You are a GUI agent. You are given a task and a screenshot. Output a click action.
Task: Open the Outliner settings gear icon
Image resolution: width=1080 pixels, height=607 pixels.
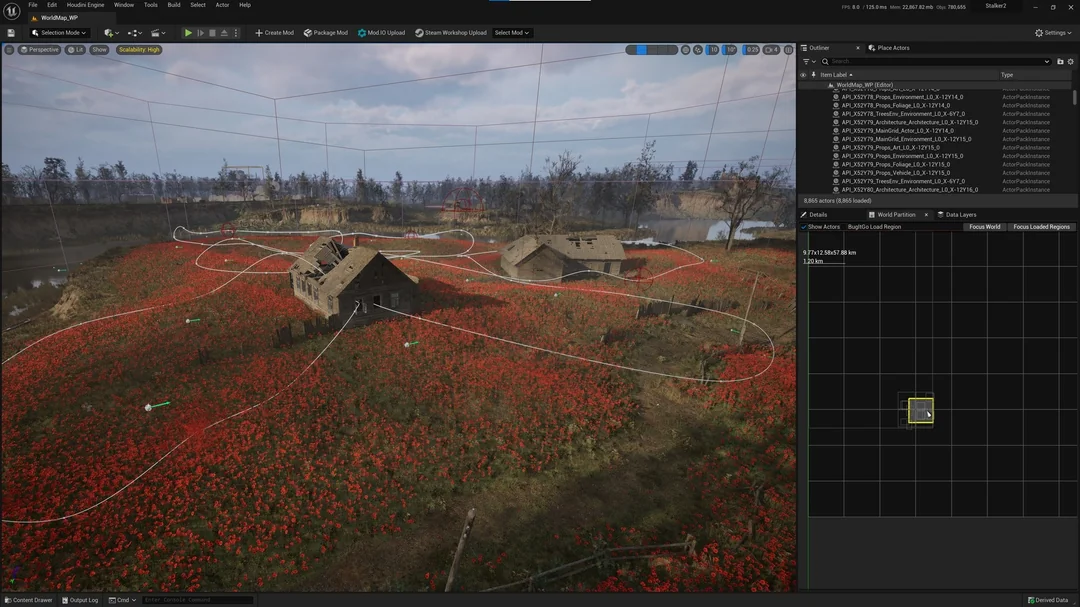(1071, 61)
